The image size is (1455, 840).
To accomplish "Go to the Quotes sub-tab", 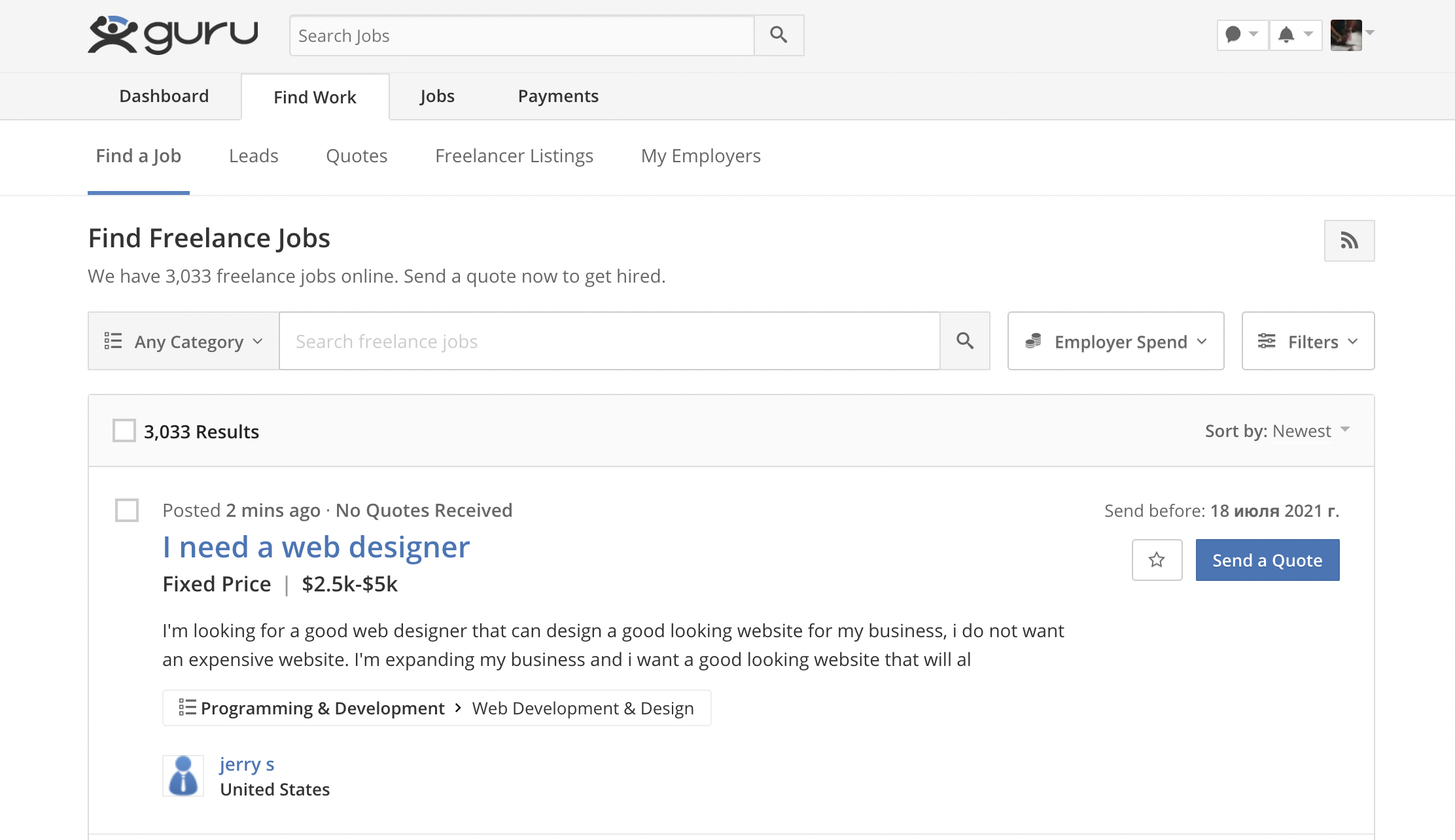I will point(357,156).
